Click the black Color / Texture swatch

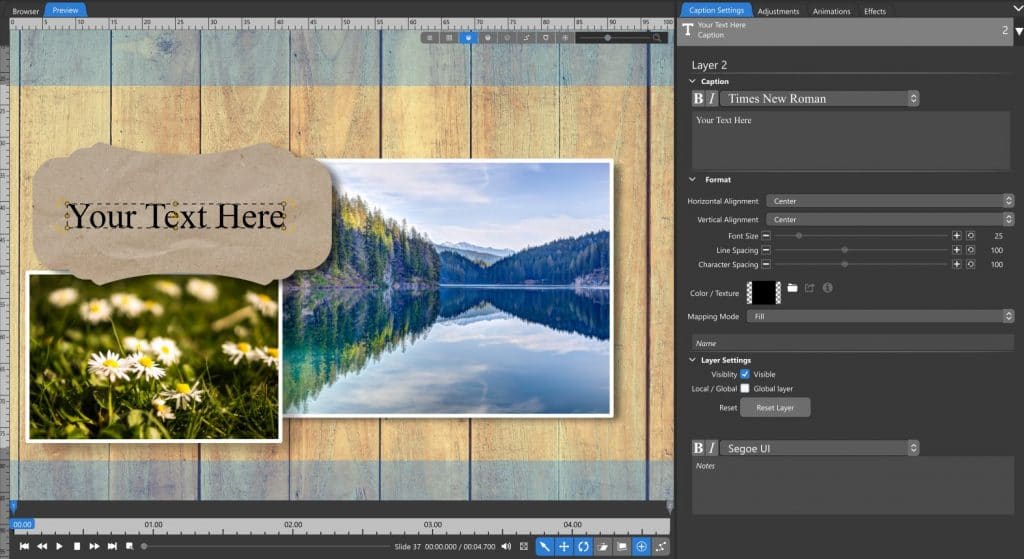pyautogui.click(x=763, y=293)
